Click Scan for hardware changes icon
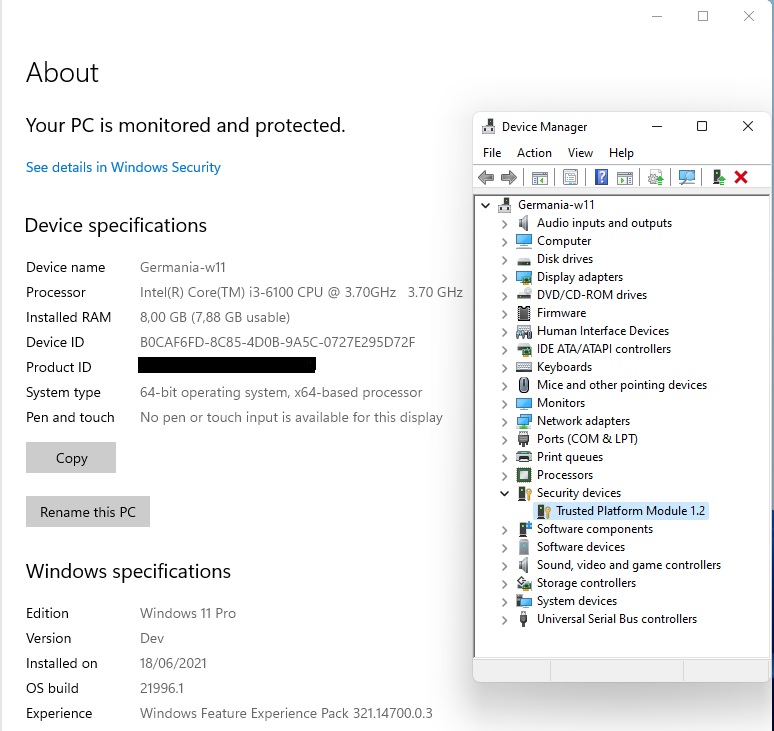Image resolution: width=774 pixels, height=731 pixels. [687, 178]
